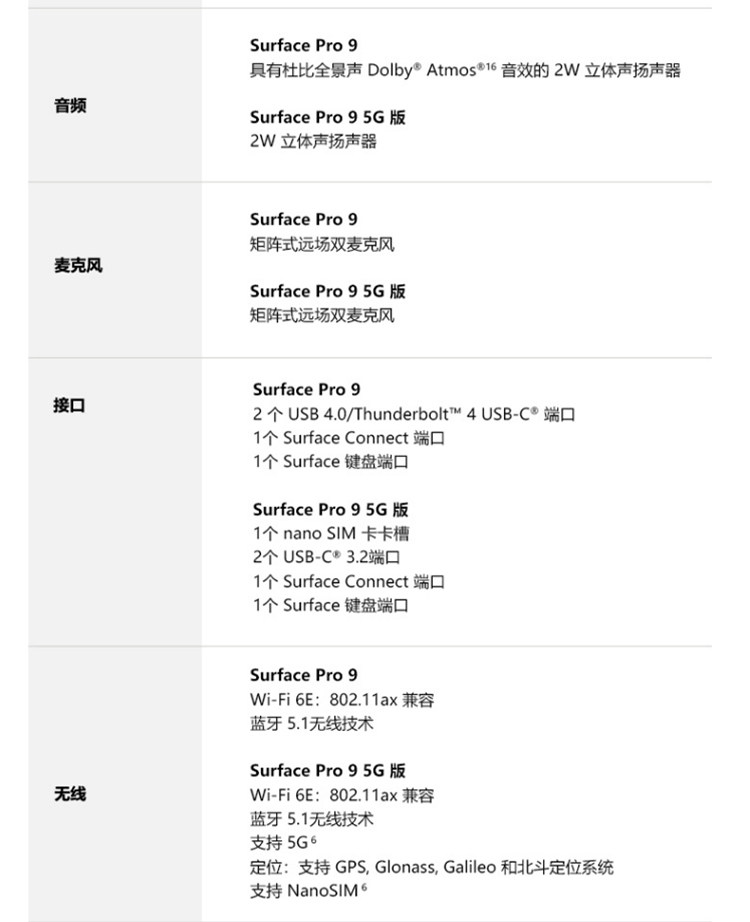The image size is (750, 922).
Task: Click the 音频 row label
Action: pos(70,106)
